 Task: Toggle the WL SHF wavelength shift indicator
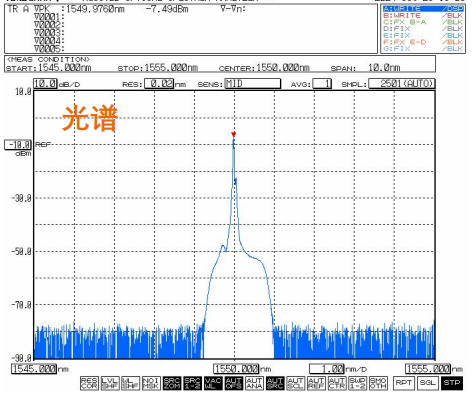pos(130,383)
